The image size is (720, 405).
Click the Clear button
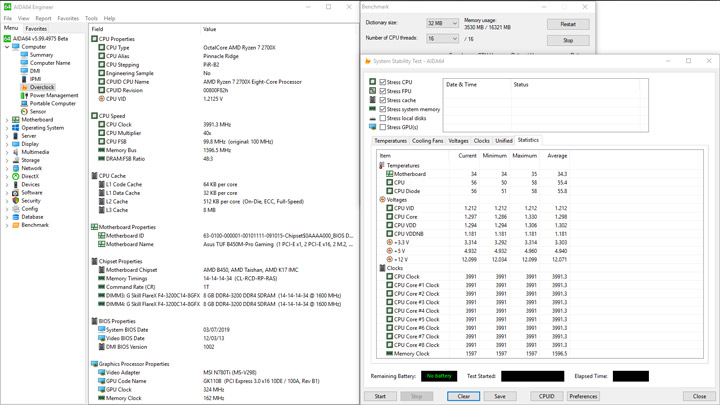coord(463,396)
